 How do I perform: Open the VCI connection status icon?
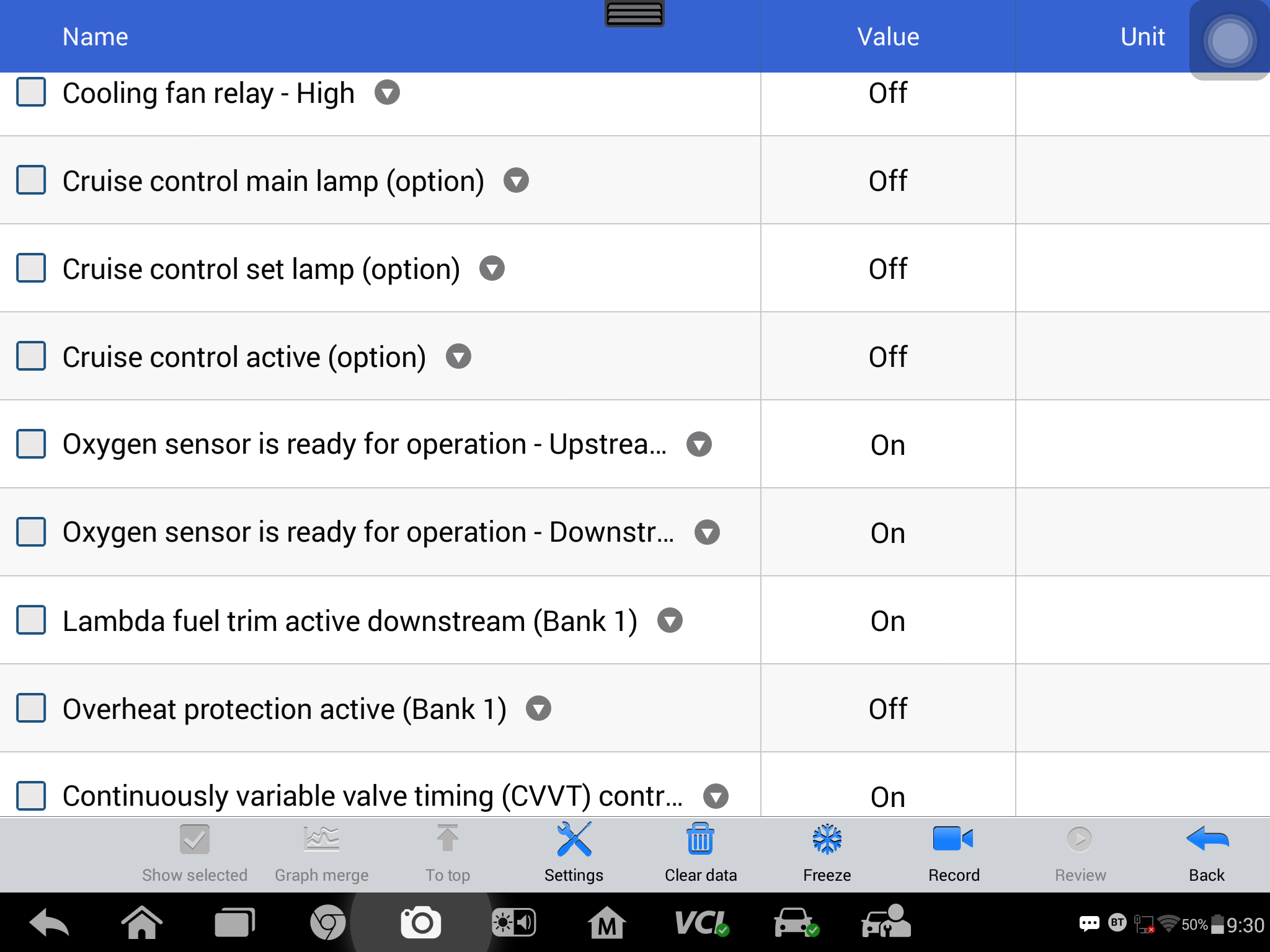pyautogui.click(x=701, y=923)
